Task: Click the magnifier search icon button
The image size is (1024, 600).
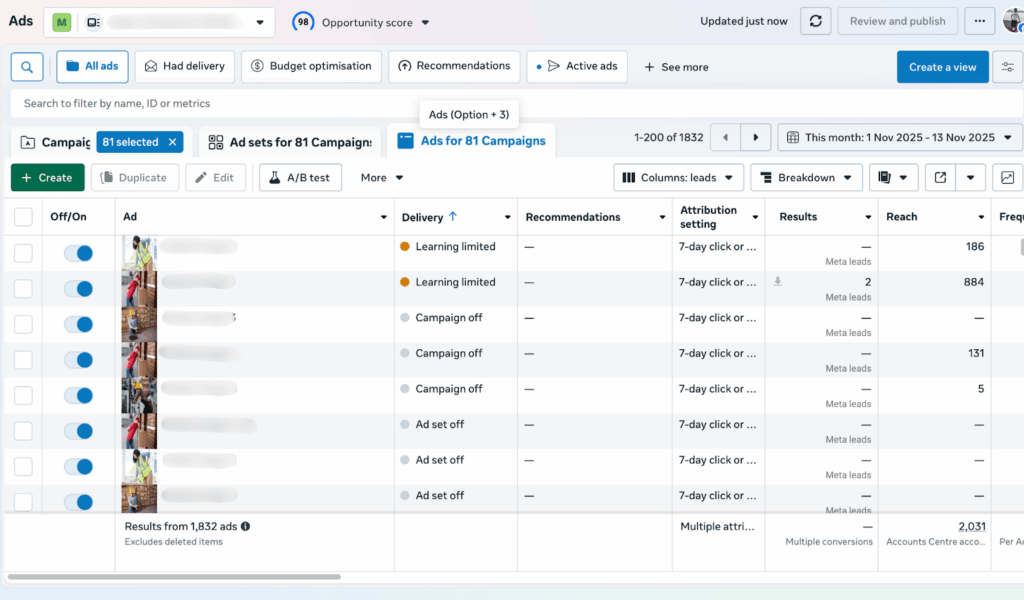Action: 26,67
